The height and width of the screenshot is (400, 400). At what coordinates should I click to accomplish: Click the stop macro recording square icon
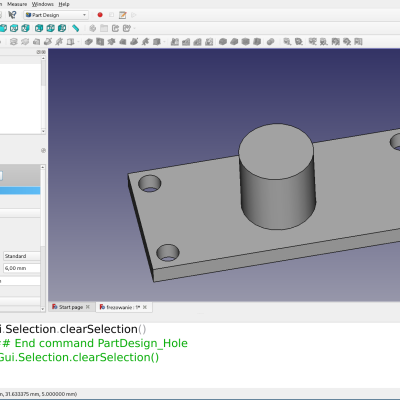point(111,15)
